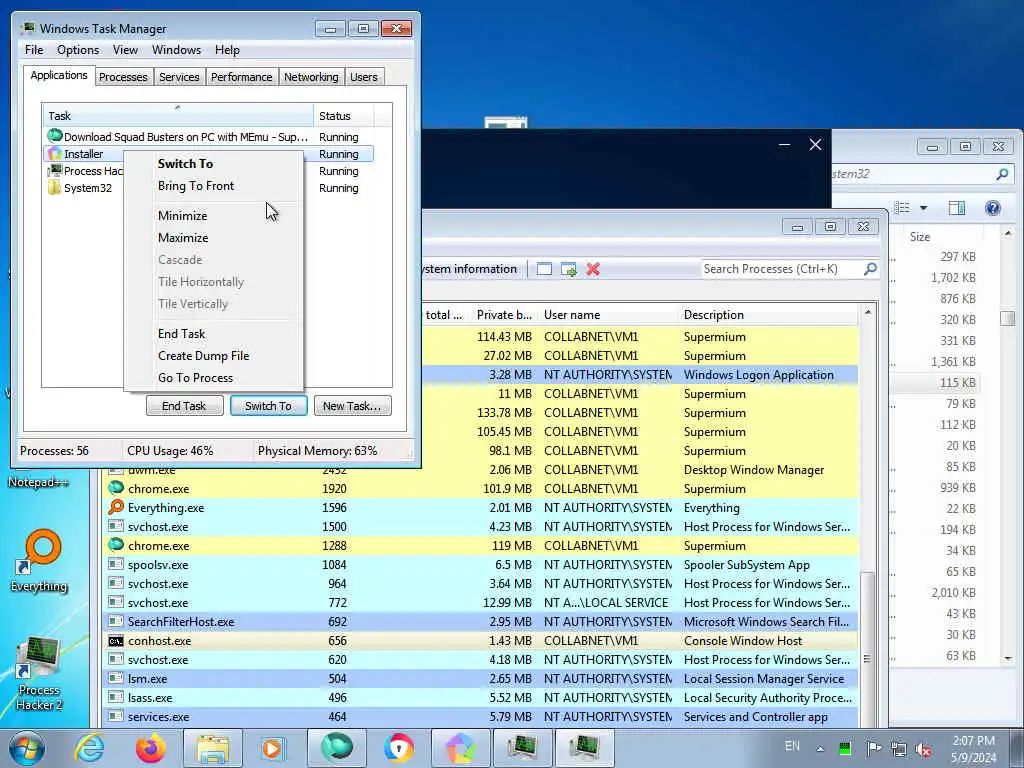Image resolution: width=1024 pixels, height=768 pixels.
Task: Select the lsm.exe process row
Action: point(481,679)
